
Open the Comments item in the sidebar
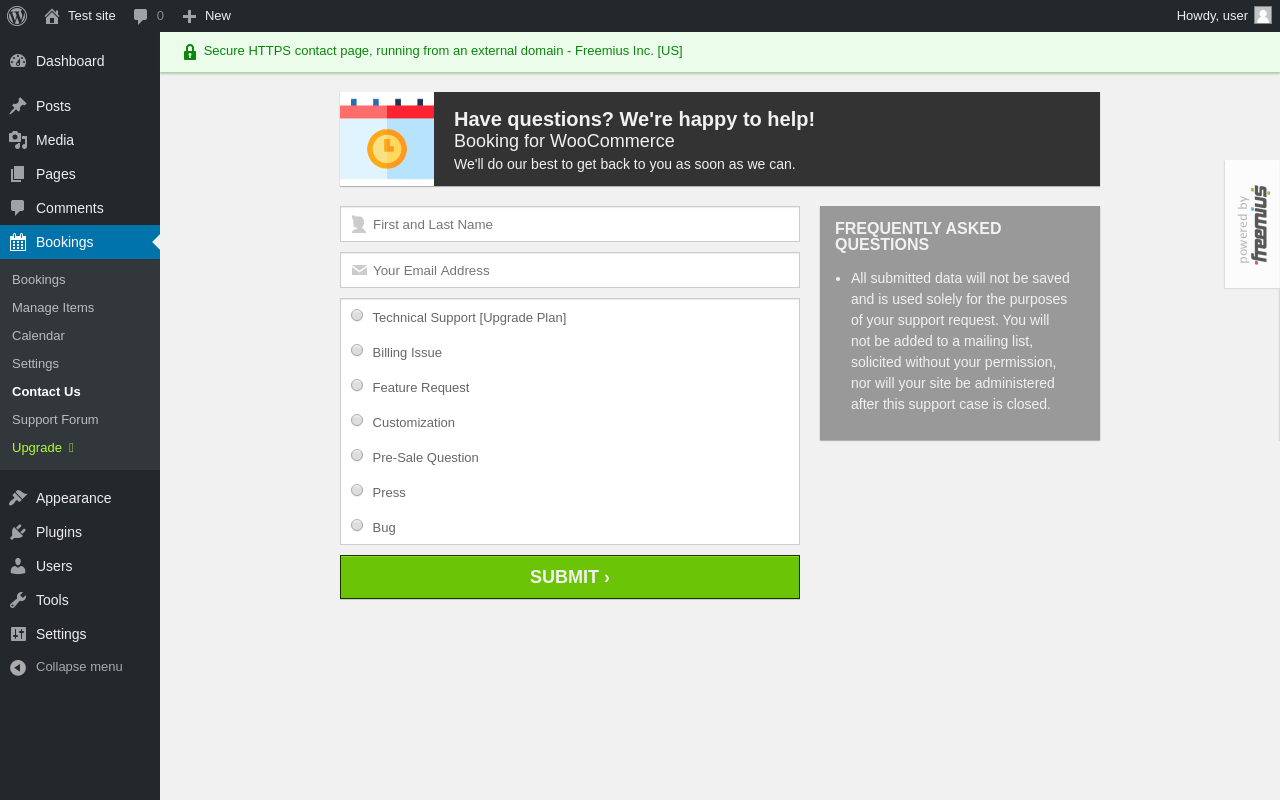[x=80, y=208]
